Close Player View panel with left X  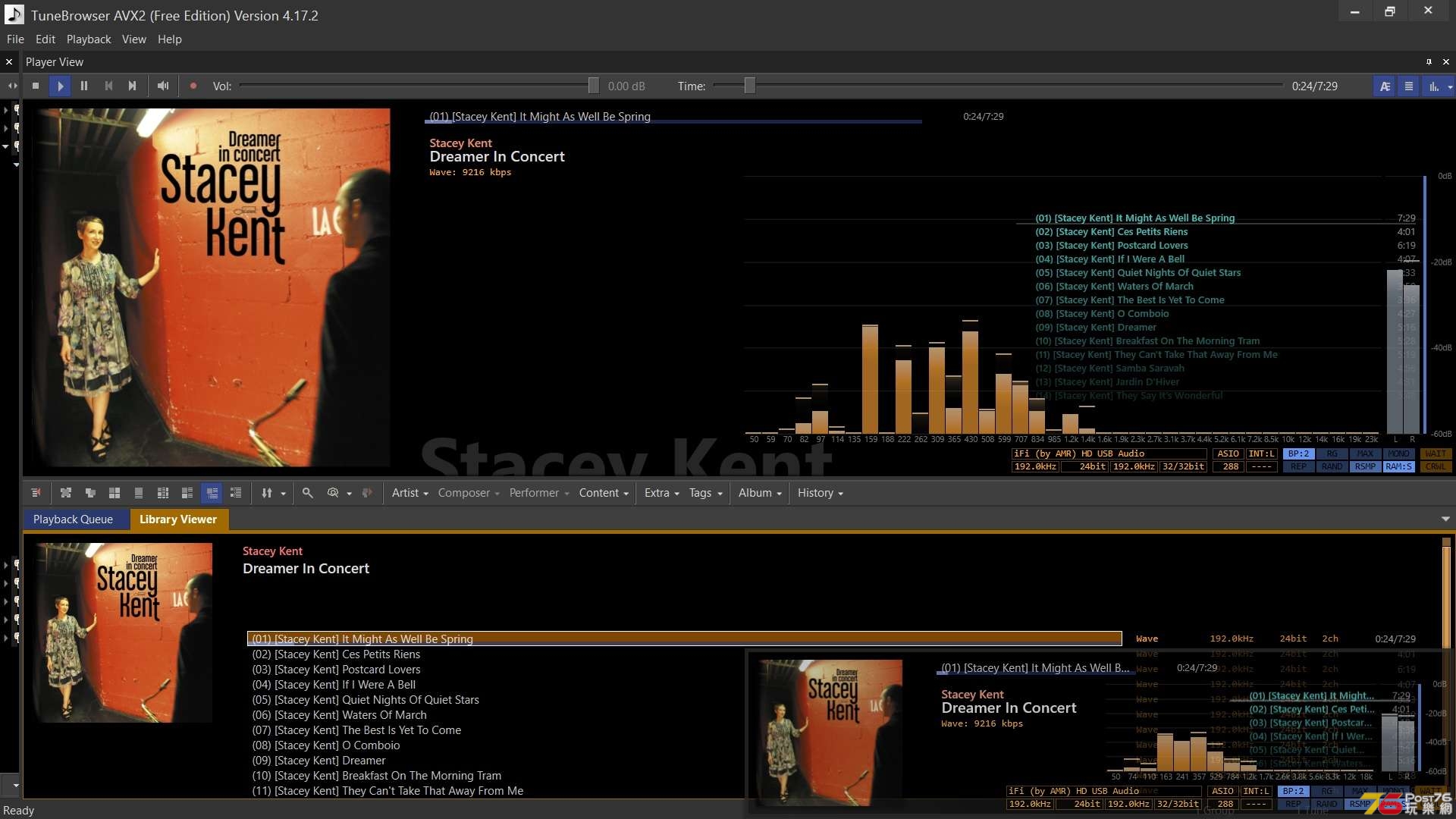pyautogui.click(x=9, y=62)
